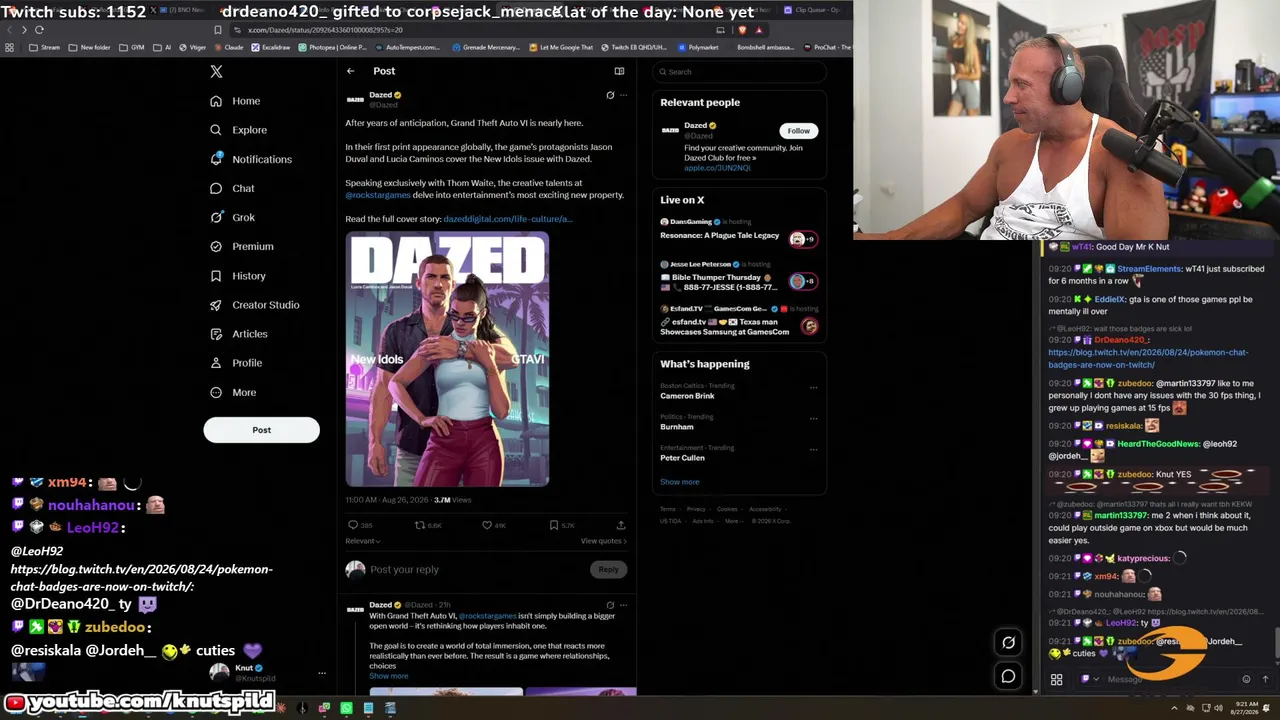Open the Premium page
Viewport: 1280px width, 720px height.
click(x=241, y=246)
